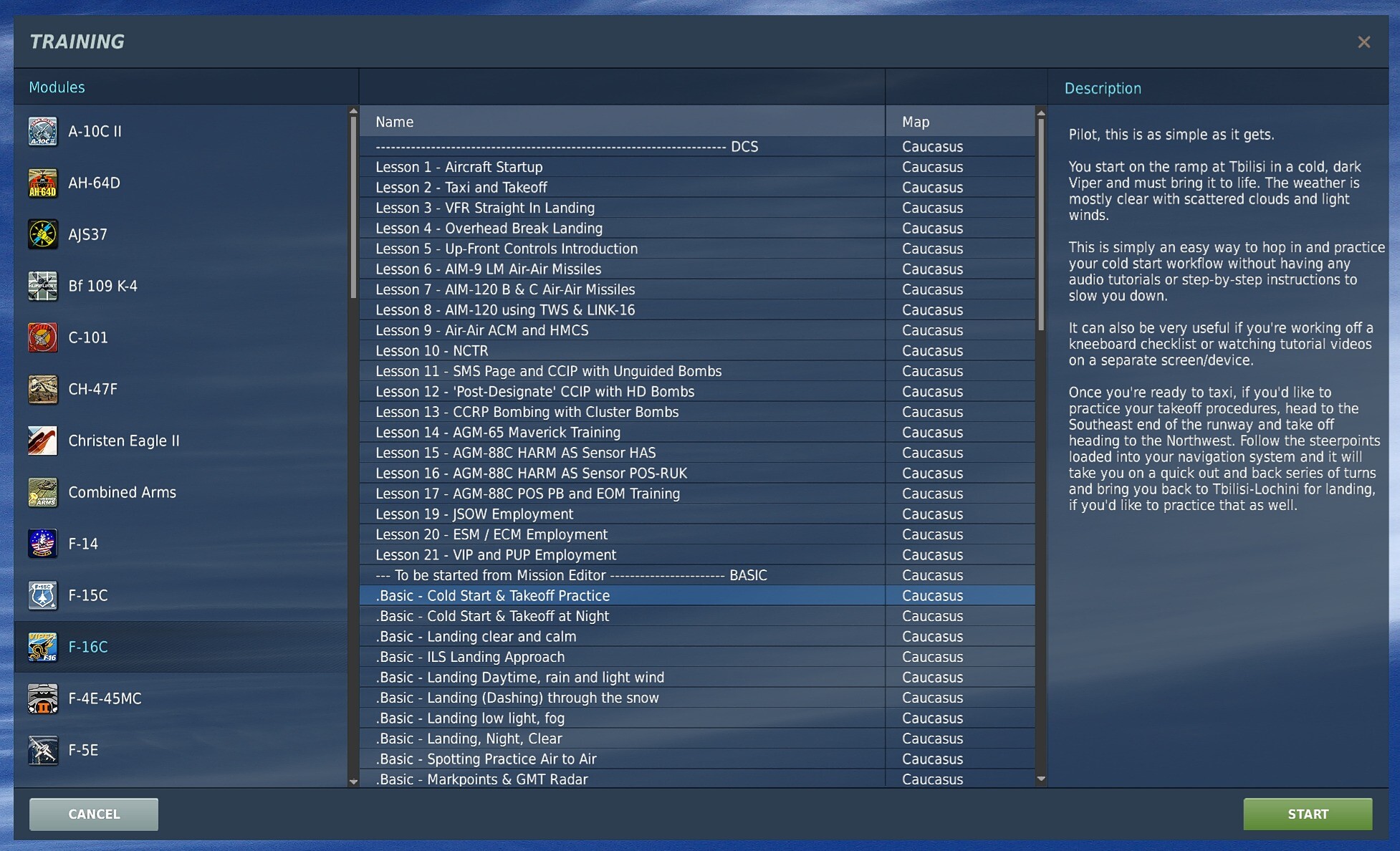Select the C-101 module icon
The image size is (1400, 851).
click(x=42, y=337)
